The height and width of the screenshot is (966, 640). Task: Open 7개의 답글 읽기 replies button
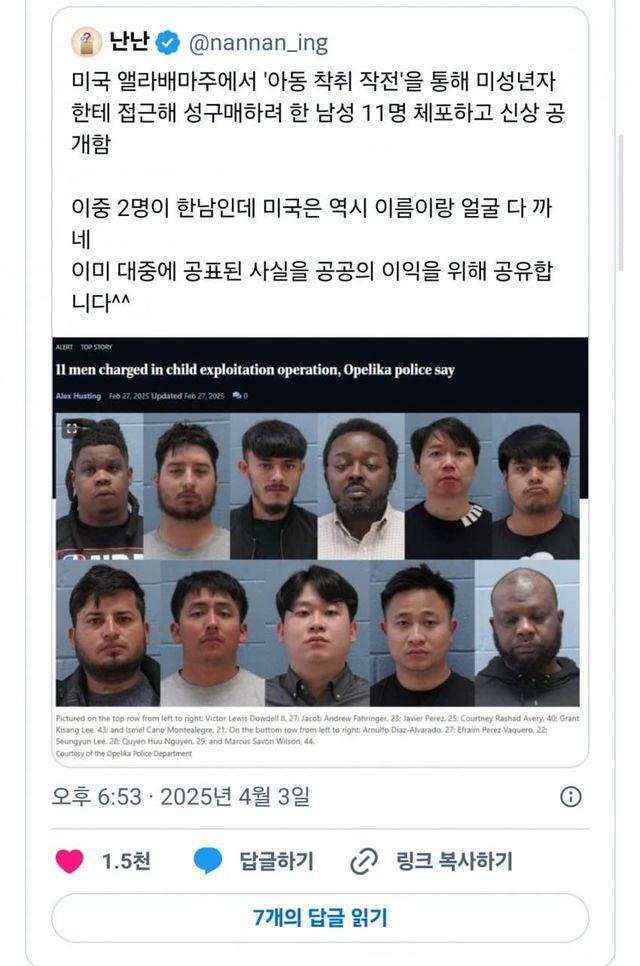click(320, 918)
